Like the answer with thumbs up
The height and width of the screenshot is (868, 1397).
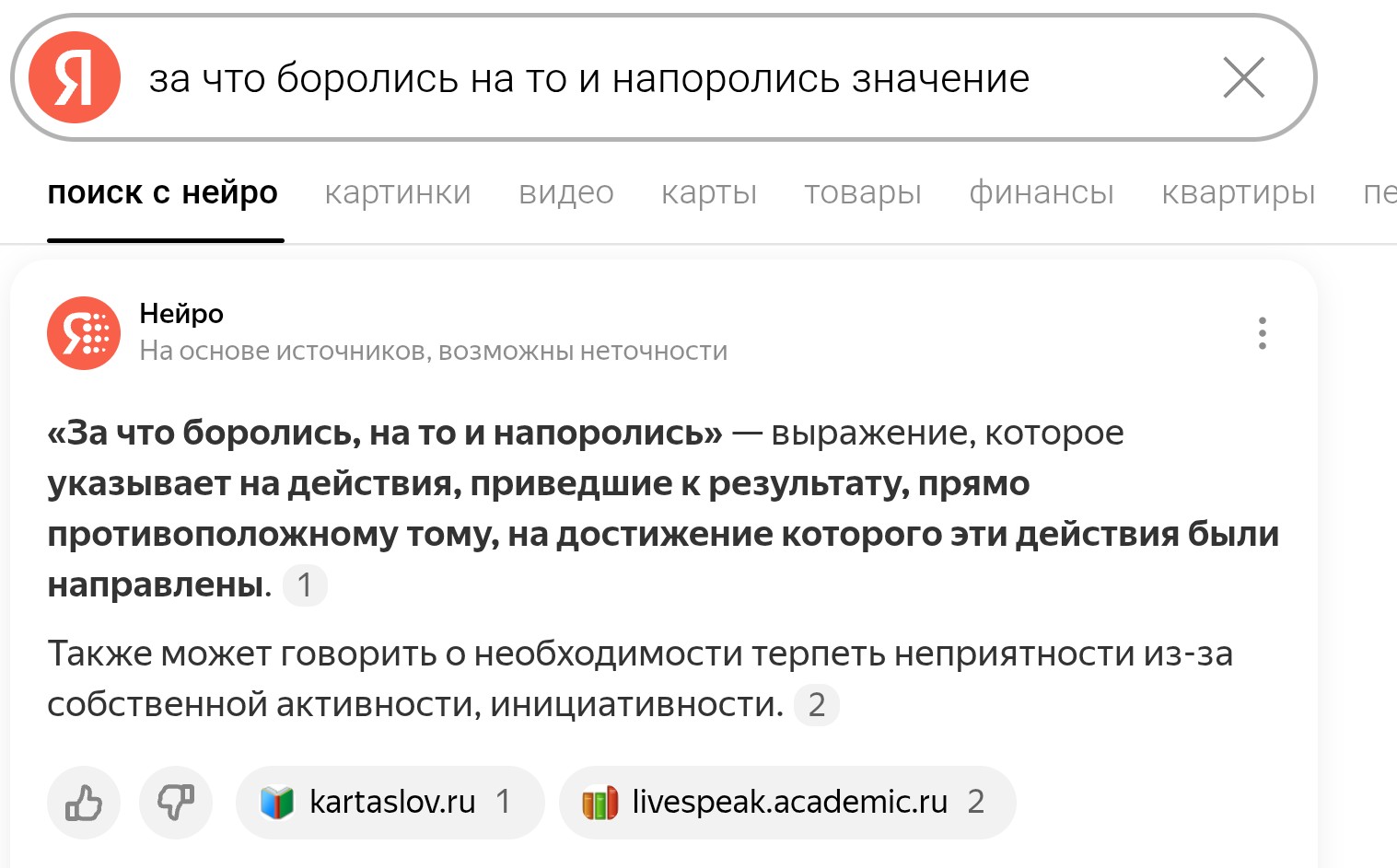(84, 803)
